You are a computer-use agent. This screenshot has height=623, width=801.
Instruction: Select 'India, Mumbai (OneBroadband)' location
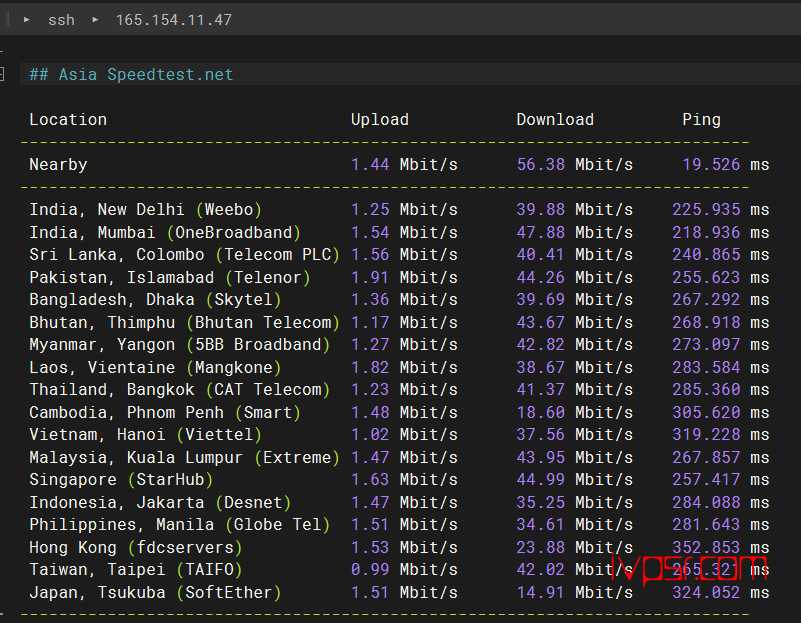click(x=165, y=232)
